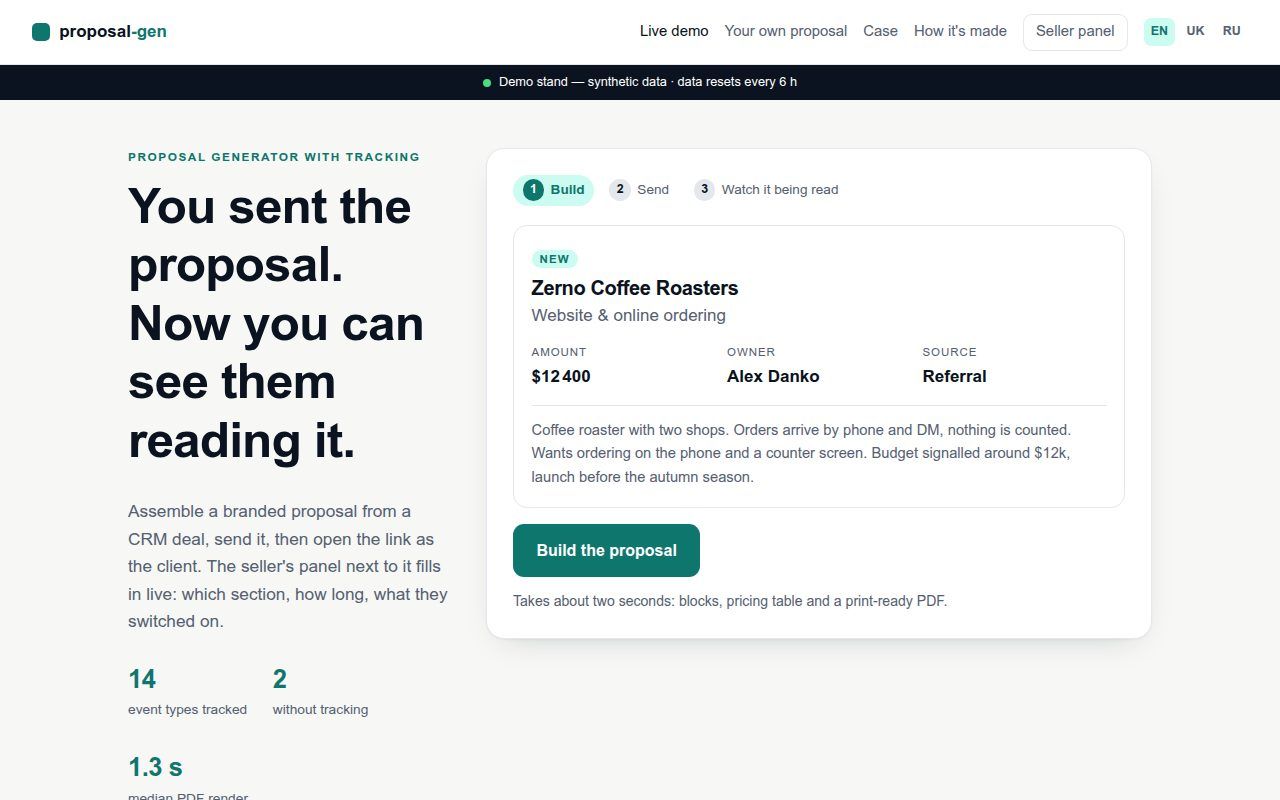Screen dimensions: 1280x800
Task: Click the green demo status dot
Action: coord(487,82)
